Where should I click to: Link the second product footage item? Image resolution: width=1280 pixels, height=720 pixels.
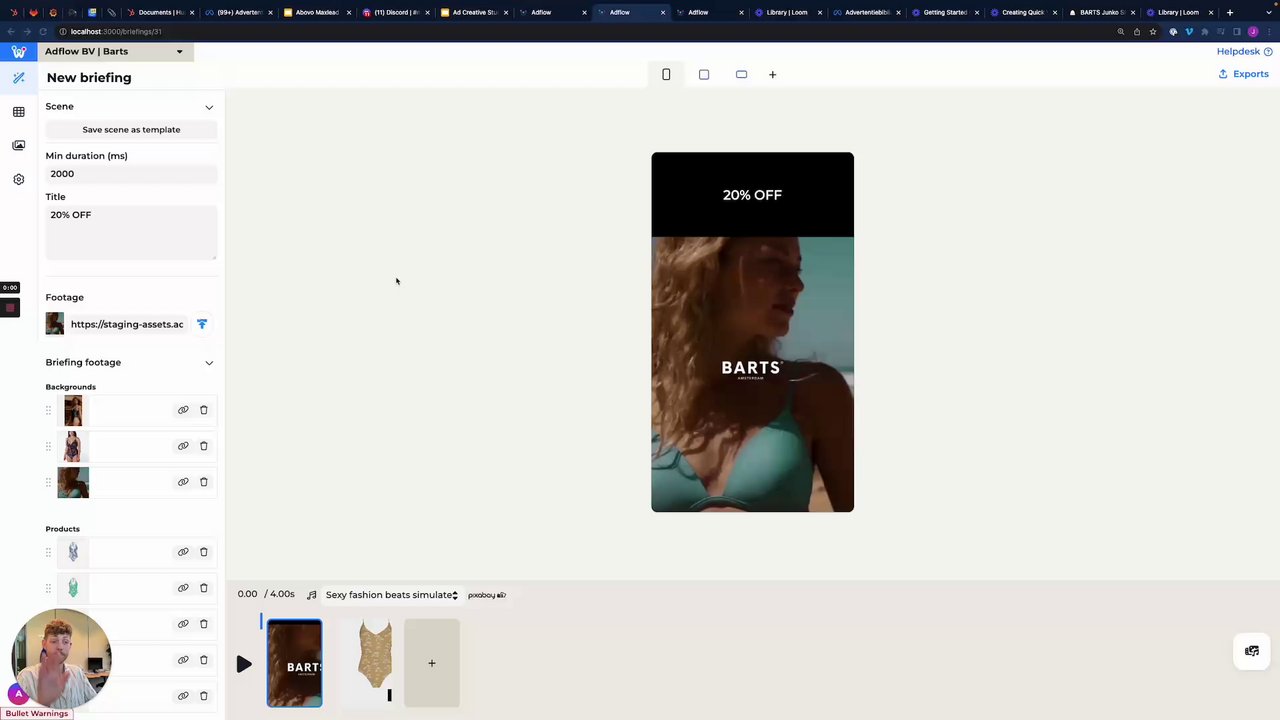[x=183, y=588]
